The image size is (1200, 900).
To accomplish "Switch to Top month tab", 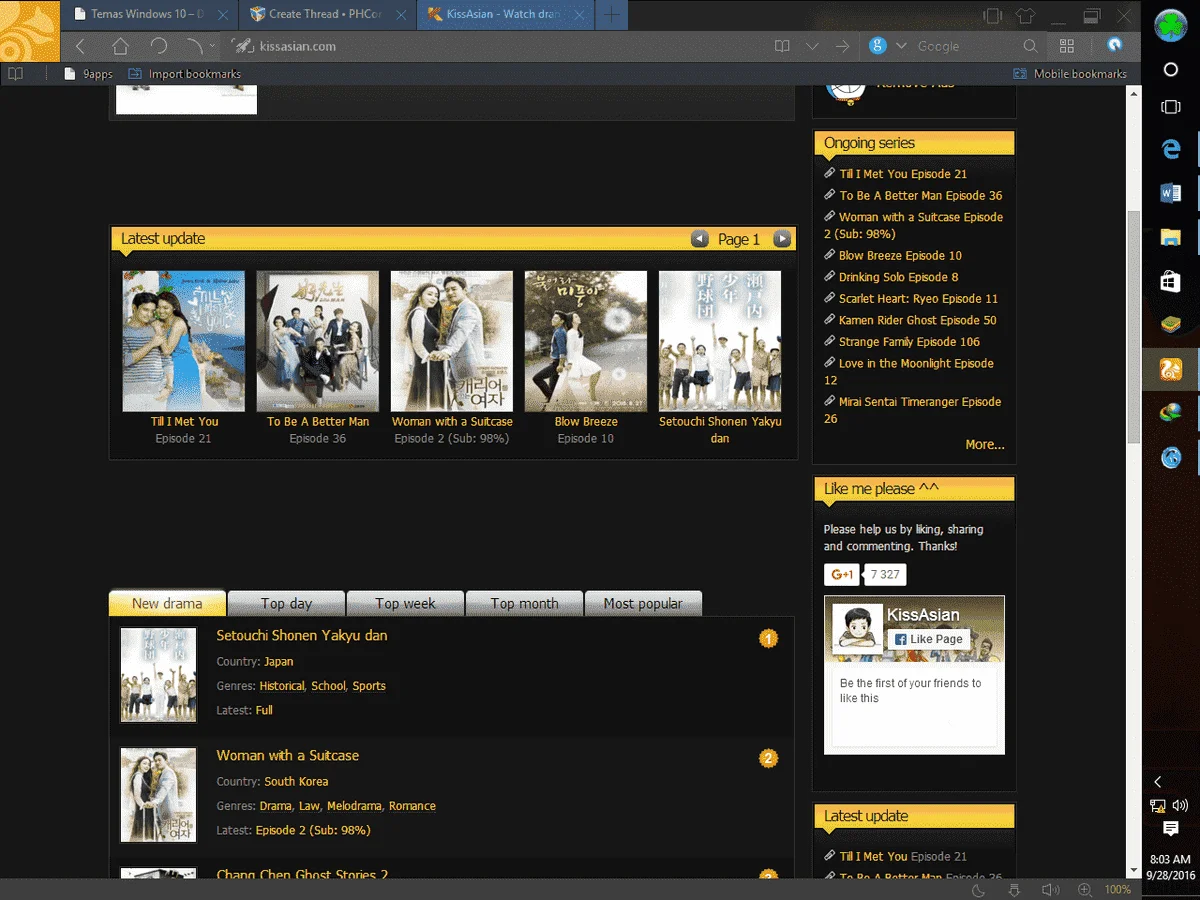I will pyautogui.click(x=524, y=603).
